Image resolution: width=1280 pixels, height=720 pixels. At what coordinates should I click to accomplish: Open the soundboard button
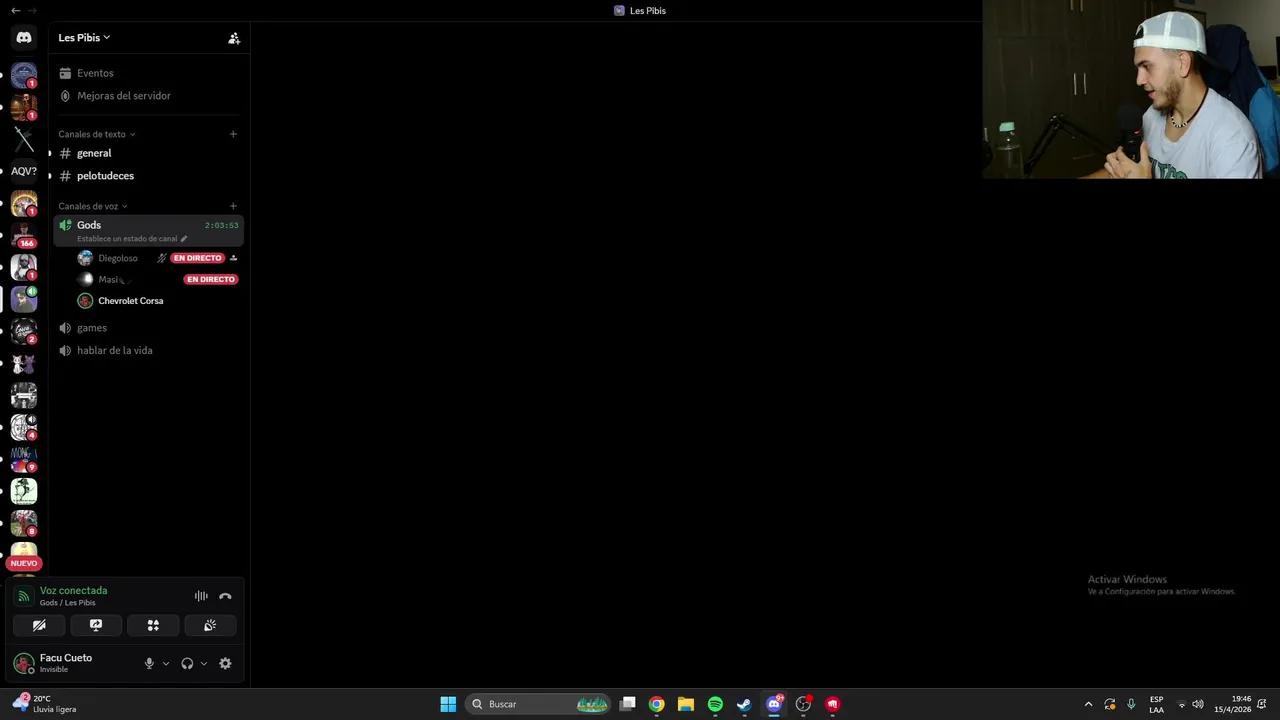click(x=210, y=625)
